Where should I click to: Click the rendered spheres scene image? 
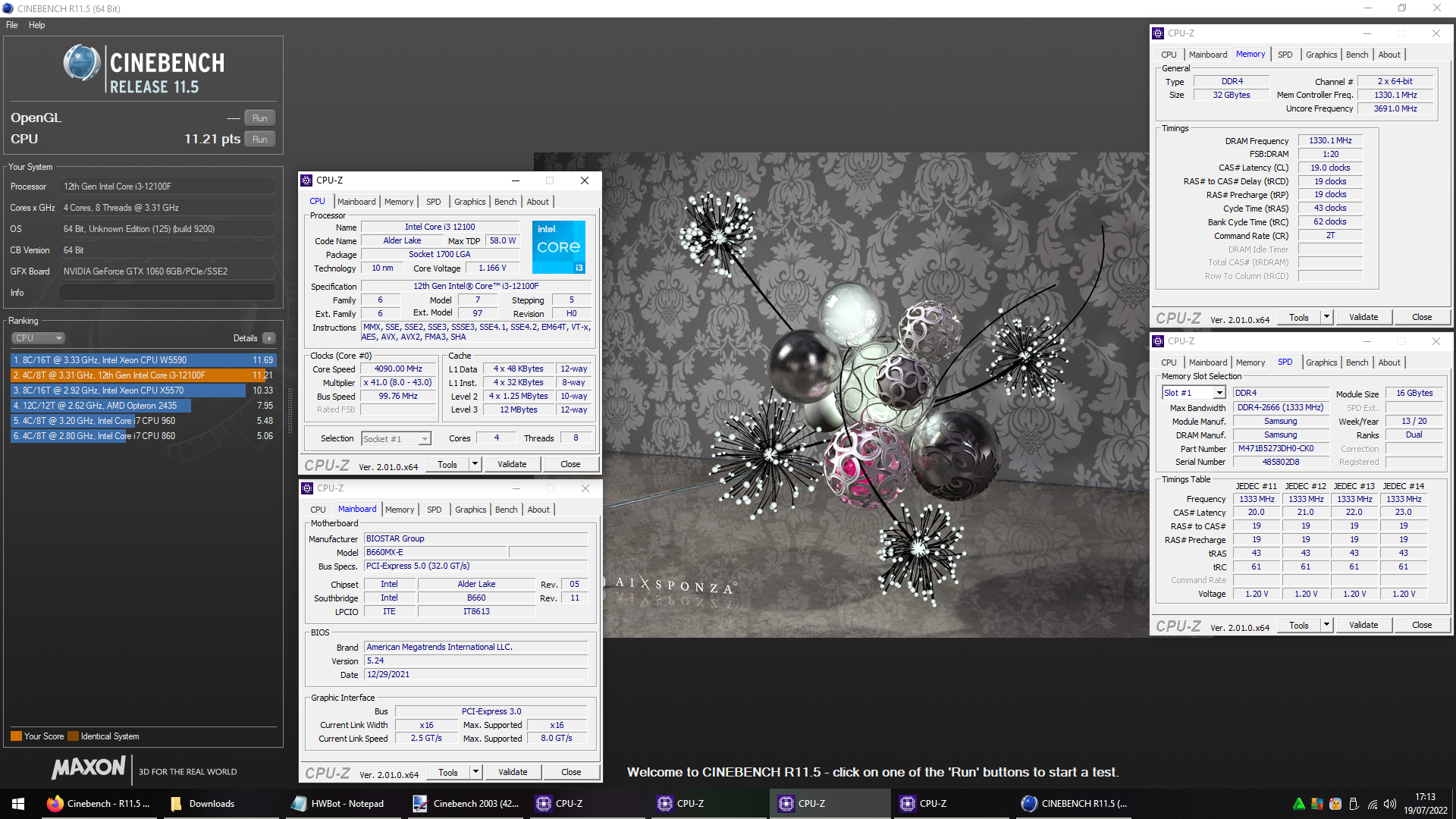point(872,394)
